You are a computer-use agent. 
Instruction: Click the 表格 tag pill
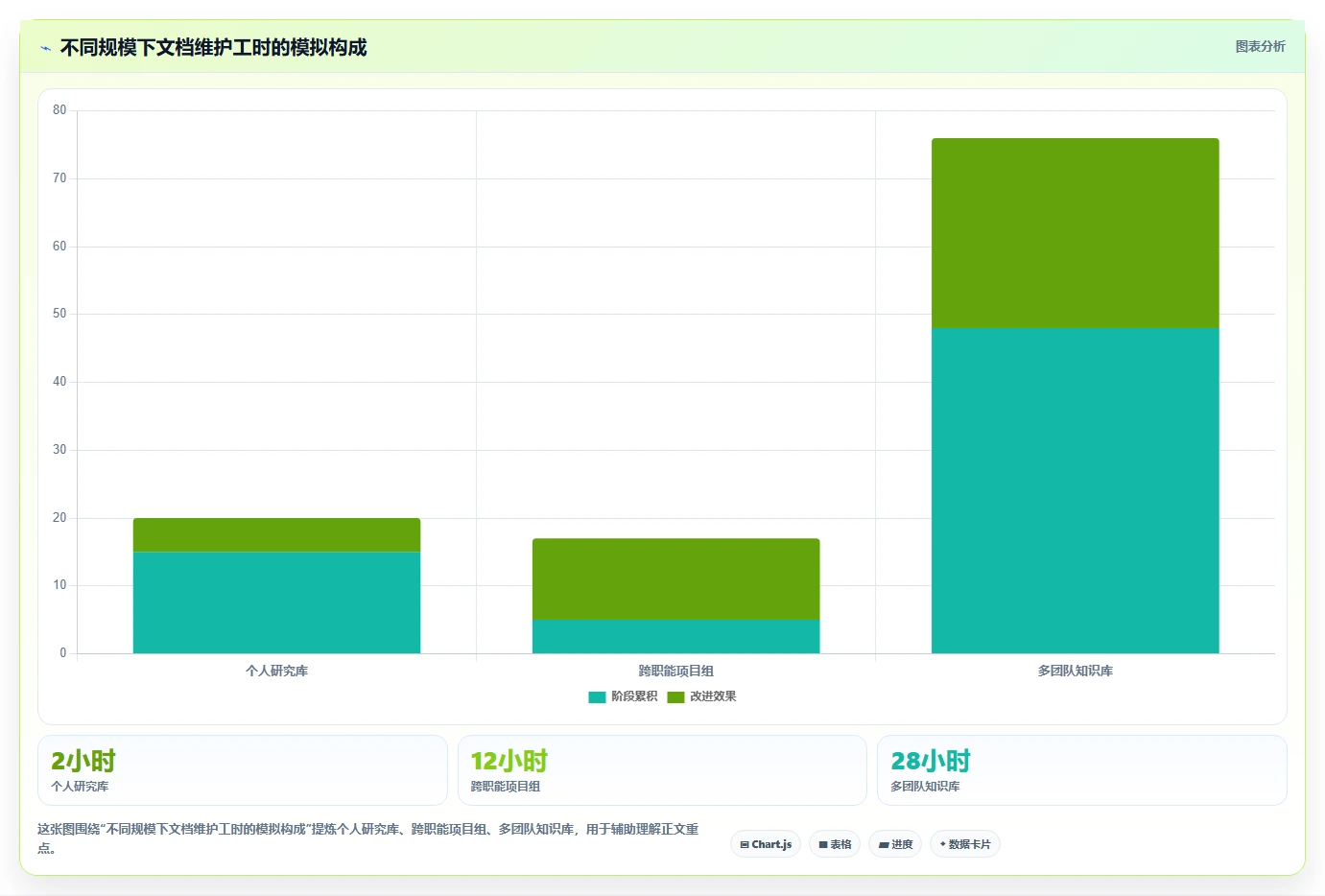pos(835,844)
